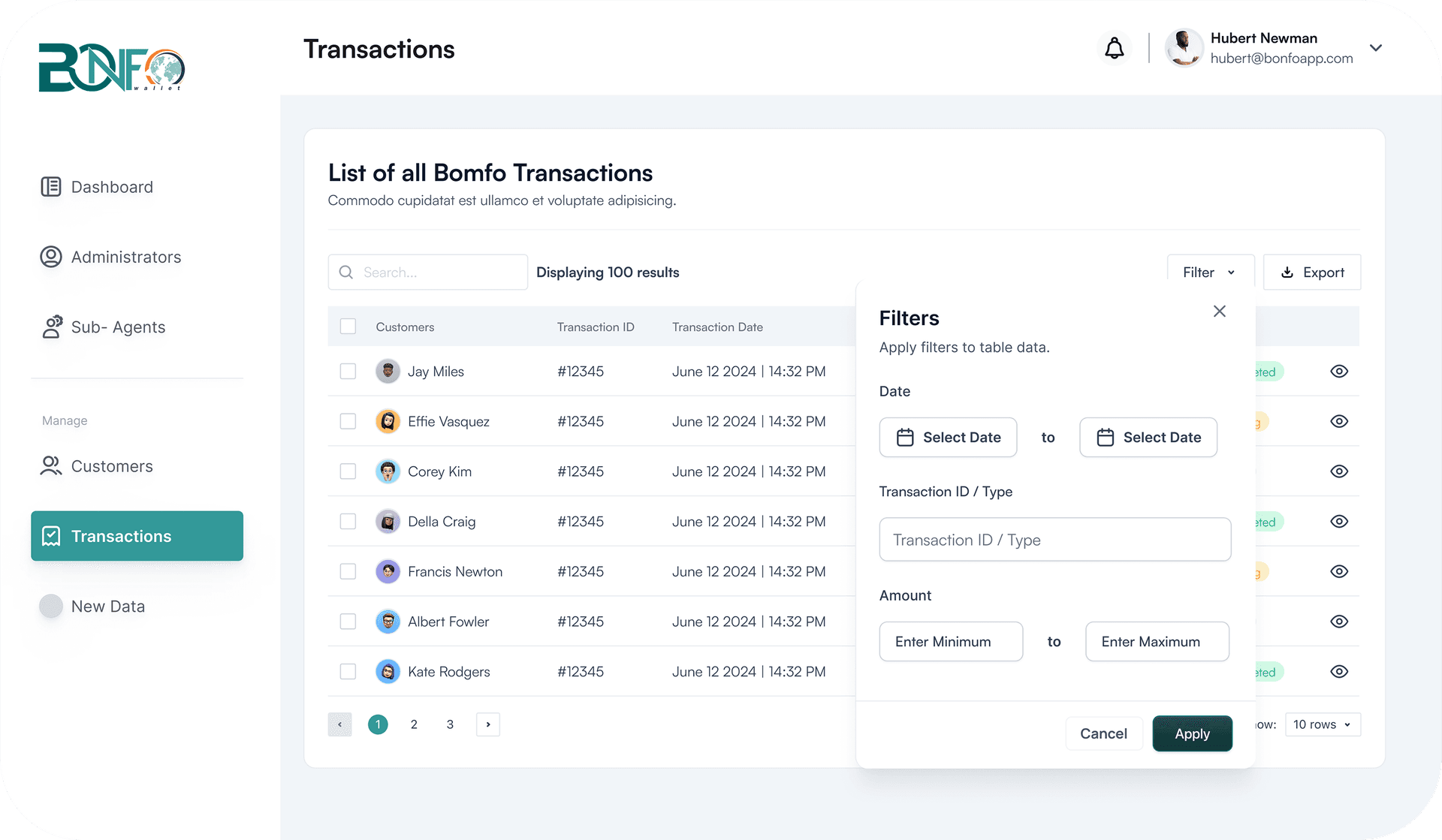Focus the Search field
Viewport: 1442px width, 840px height.
pyautogui.click(x=428, y=272)
